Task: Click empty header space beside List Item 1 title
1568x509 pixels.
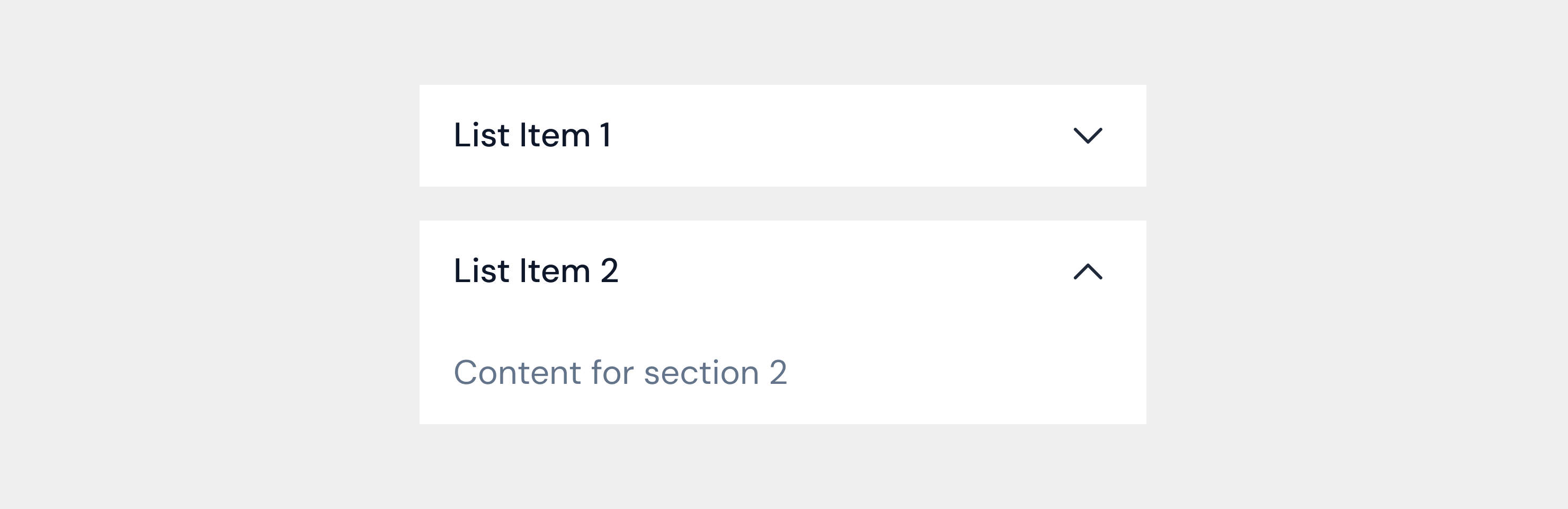Action: [840, 135]
